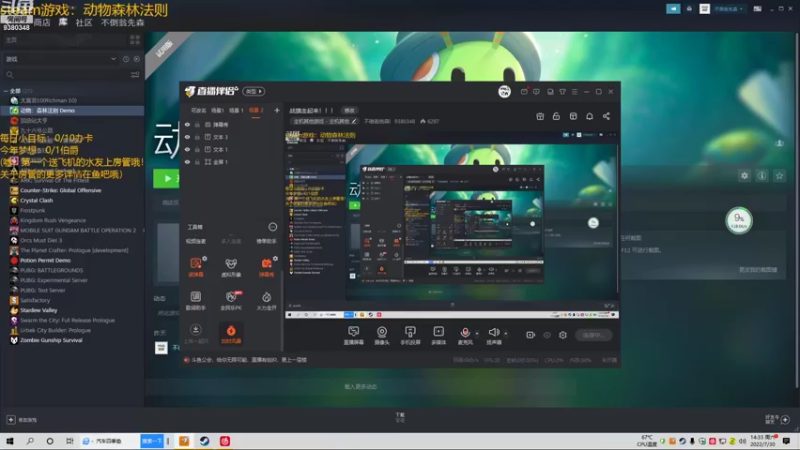Screen dimensions: 800x450
Task: Expand the 工具箱 more options circle
Action: pos(272,227)
